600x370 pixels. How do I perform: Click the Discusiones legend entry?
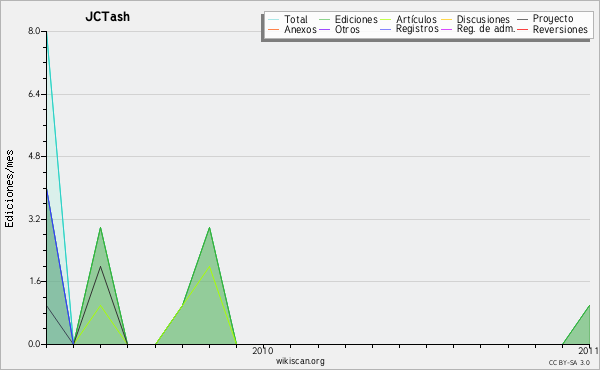point(476,19)
